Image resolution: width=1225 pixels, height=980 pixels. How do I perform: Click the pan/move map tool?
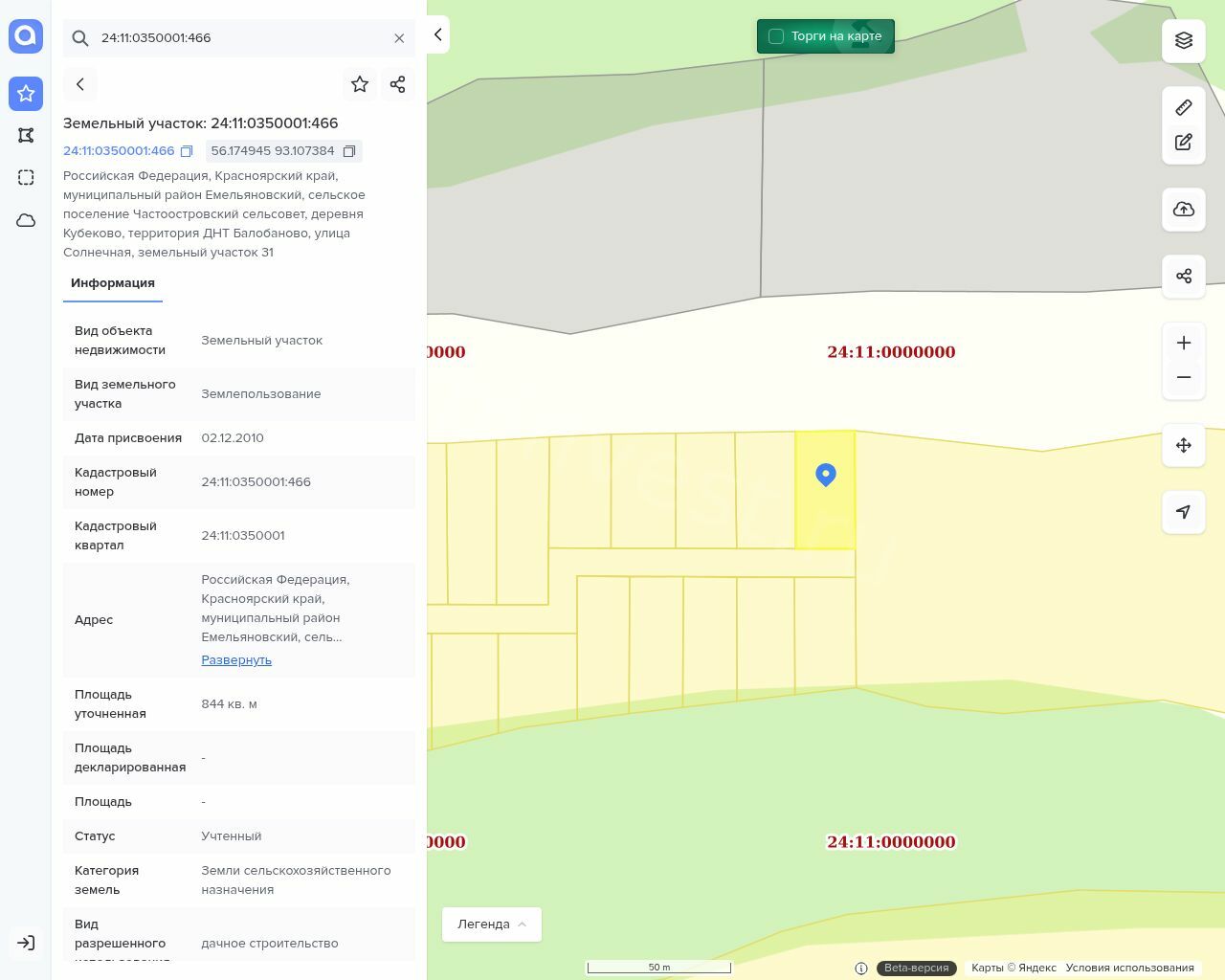point(1184,445)
